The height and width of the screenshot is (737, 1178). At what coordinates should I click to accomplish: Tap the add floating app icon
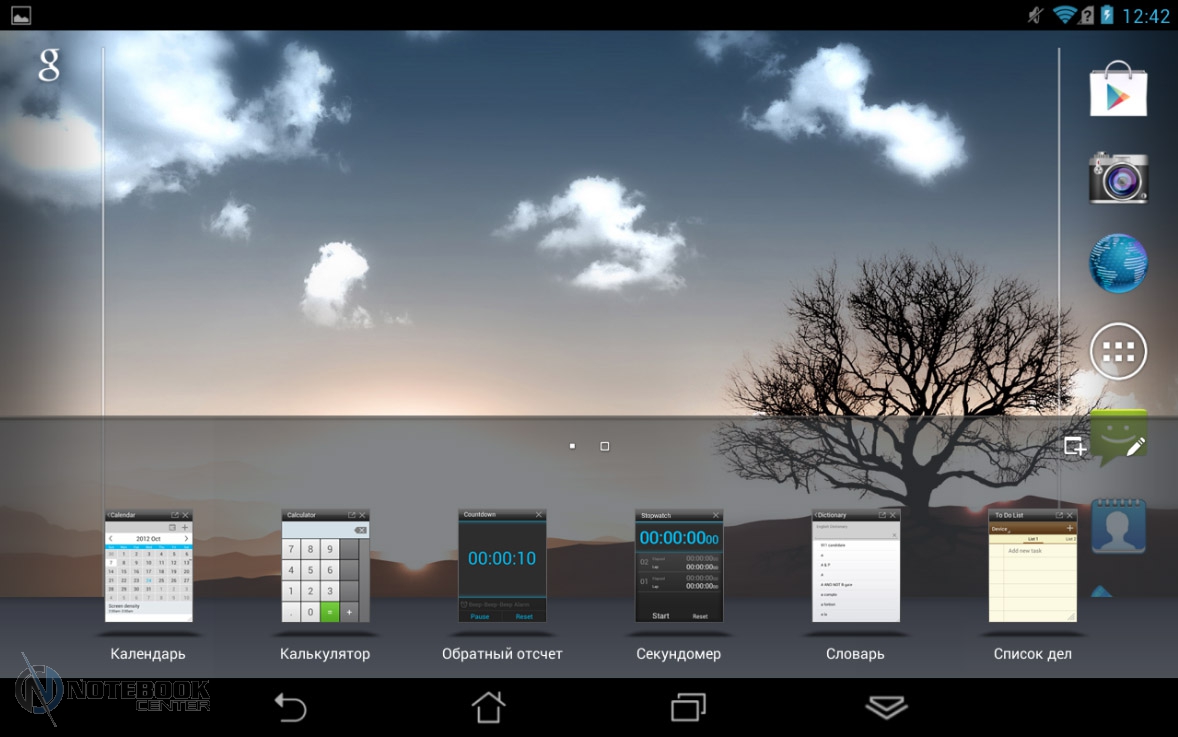[x=1074, y=446]
